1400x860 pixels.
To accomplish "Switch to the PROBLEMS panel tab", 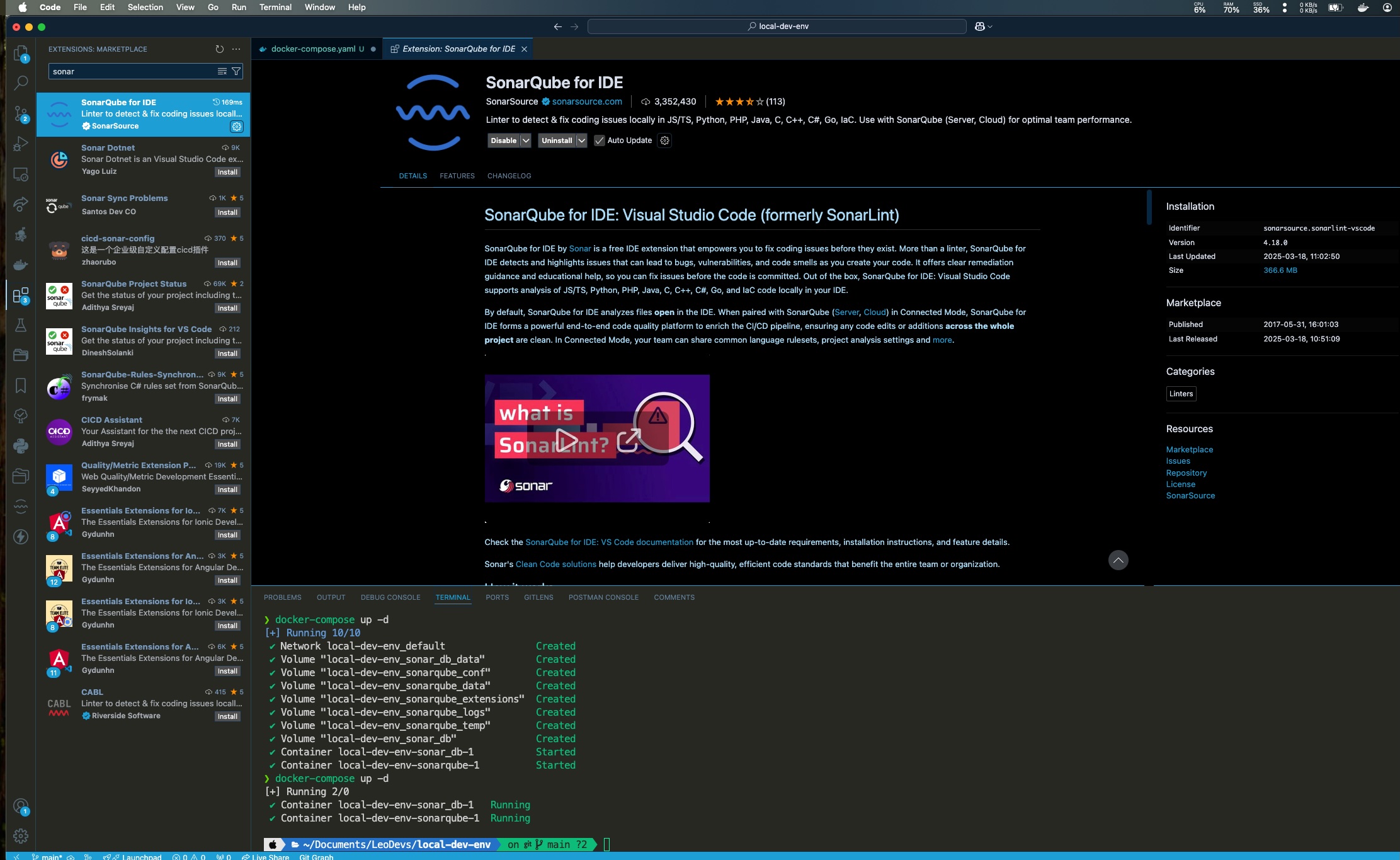I will click(x=283, y=597).
